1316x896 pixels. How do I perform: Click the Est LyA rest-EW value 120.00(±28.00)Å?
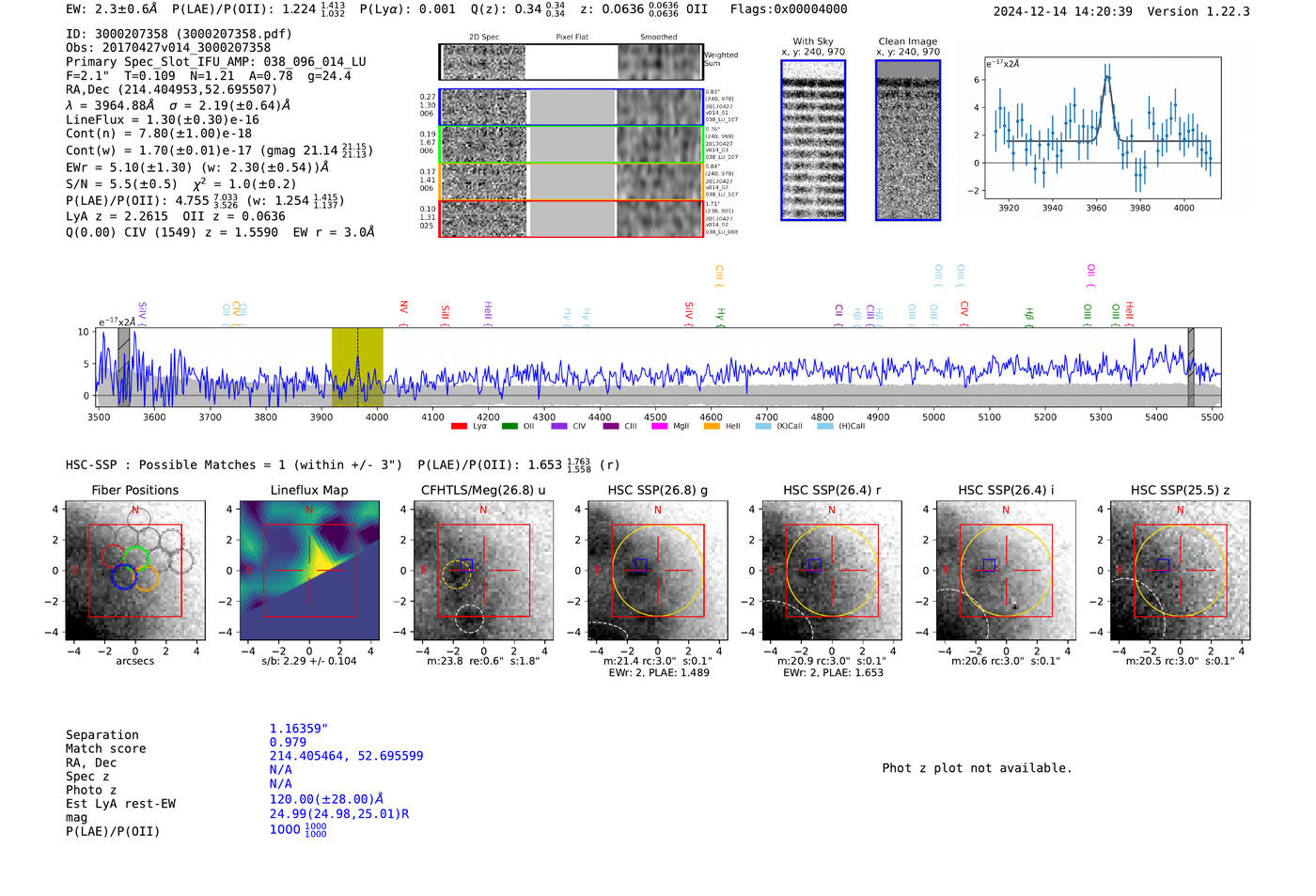327,799
